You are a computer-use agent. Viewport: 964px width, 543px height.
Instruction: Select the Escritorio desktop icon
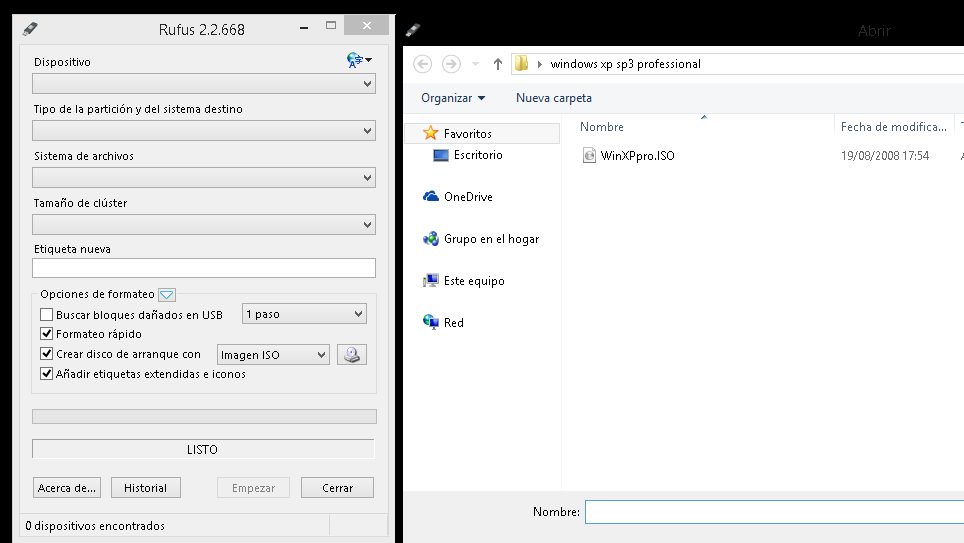click(440, 155)
